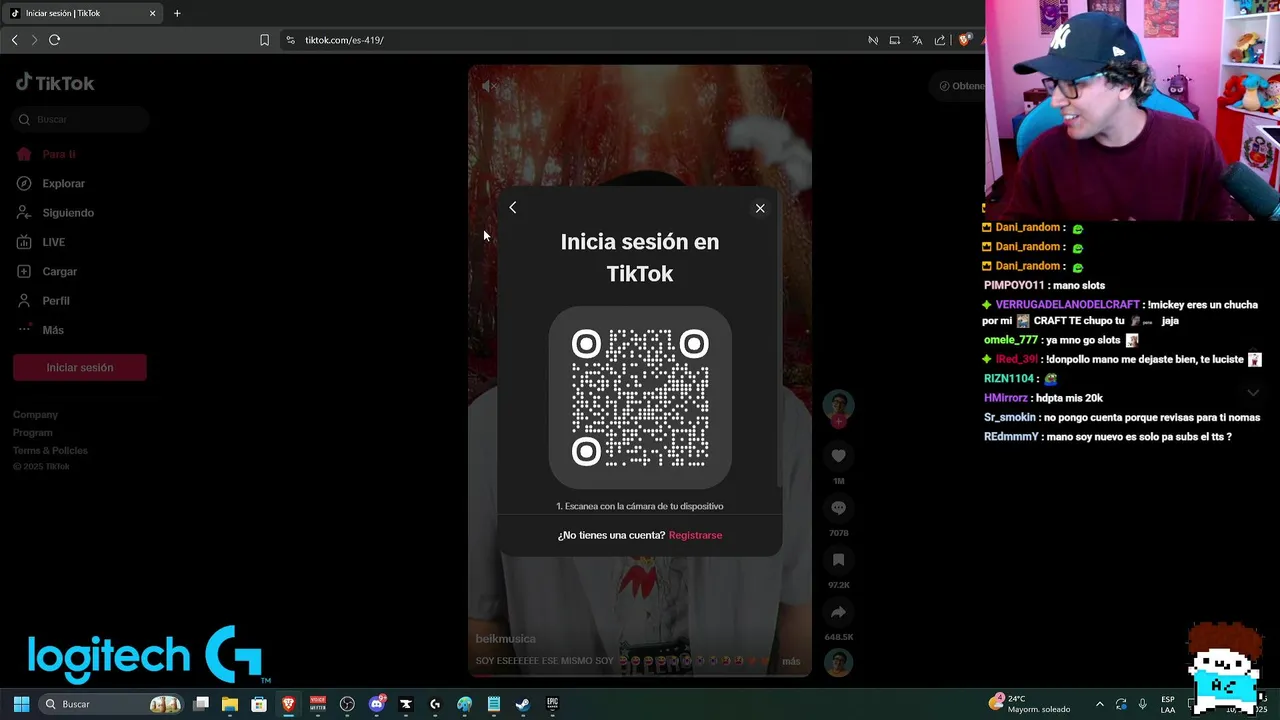Click the install-app icon in address bar
This screenshot has height=720, width=1280.
895,40
